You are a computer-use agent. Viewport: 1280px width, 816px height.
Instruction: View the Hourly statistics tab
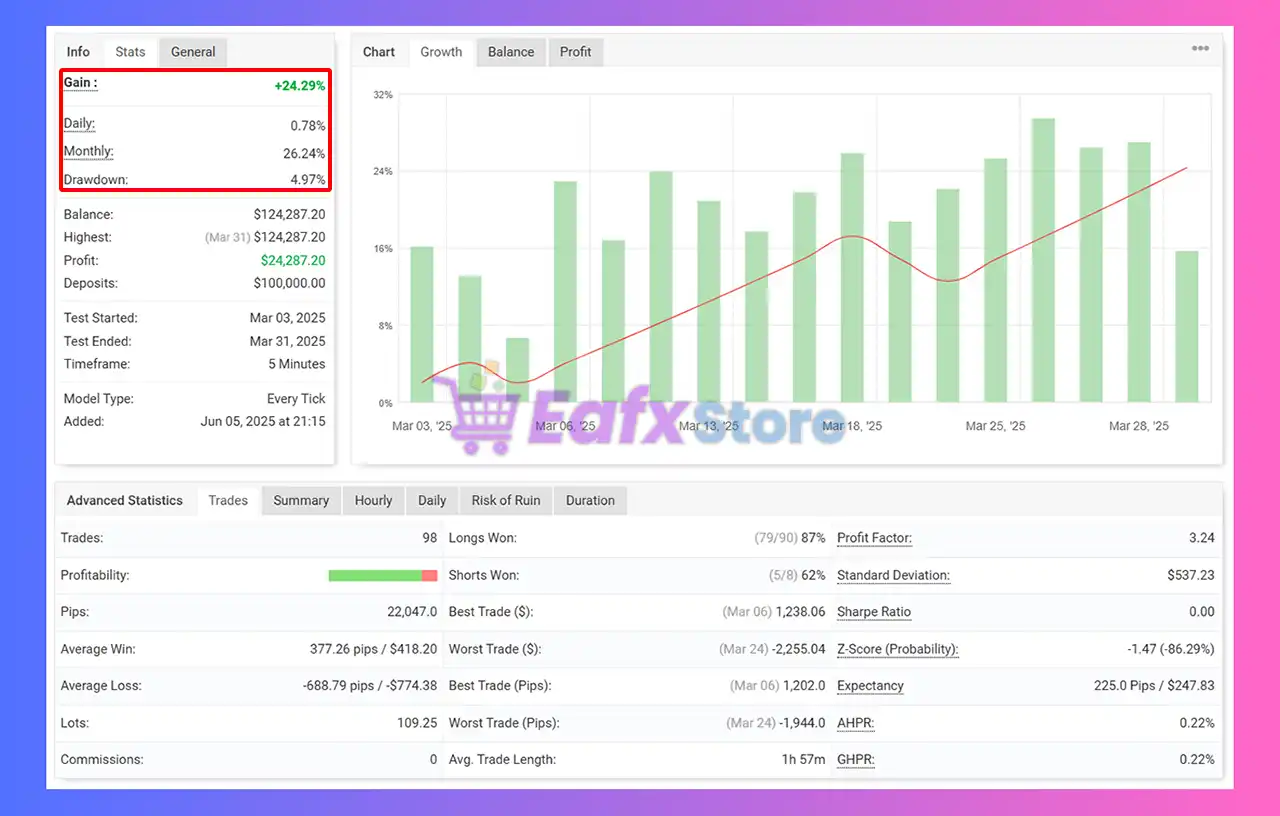pos(373,500)
